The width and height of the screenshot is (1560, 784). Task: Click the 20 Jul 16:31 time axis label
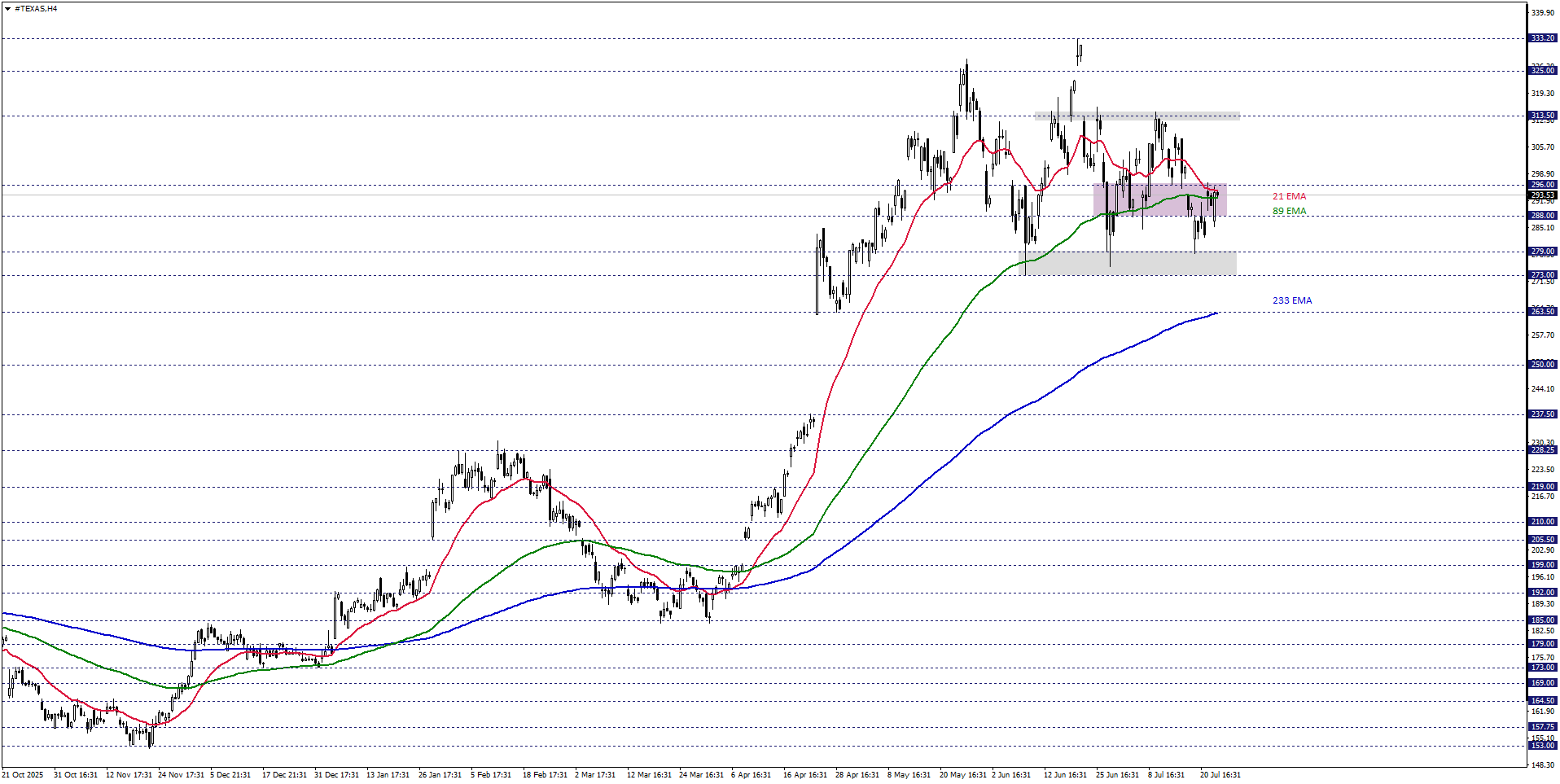point(1220,774)
